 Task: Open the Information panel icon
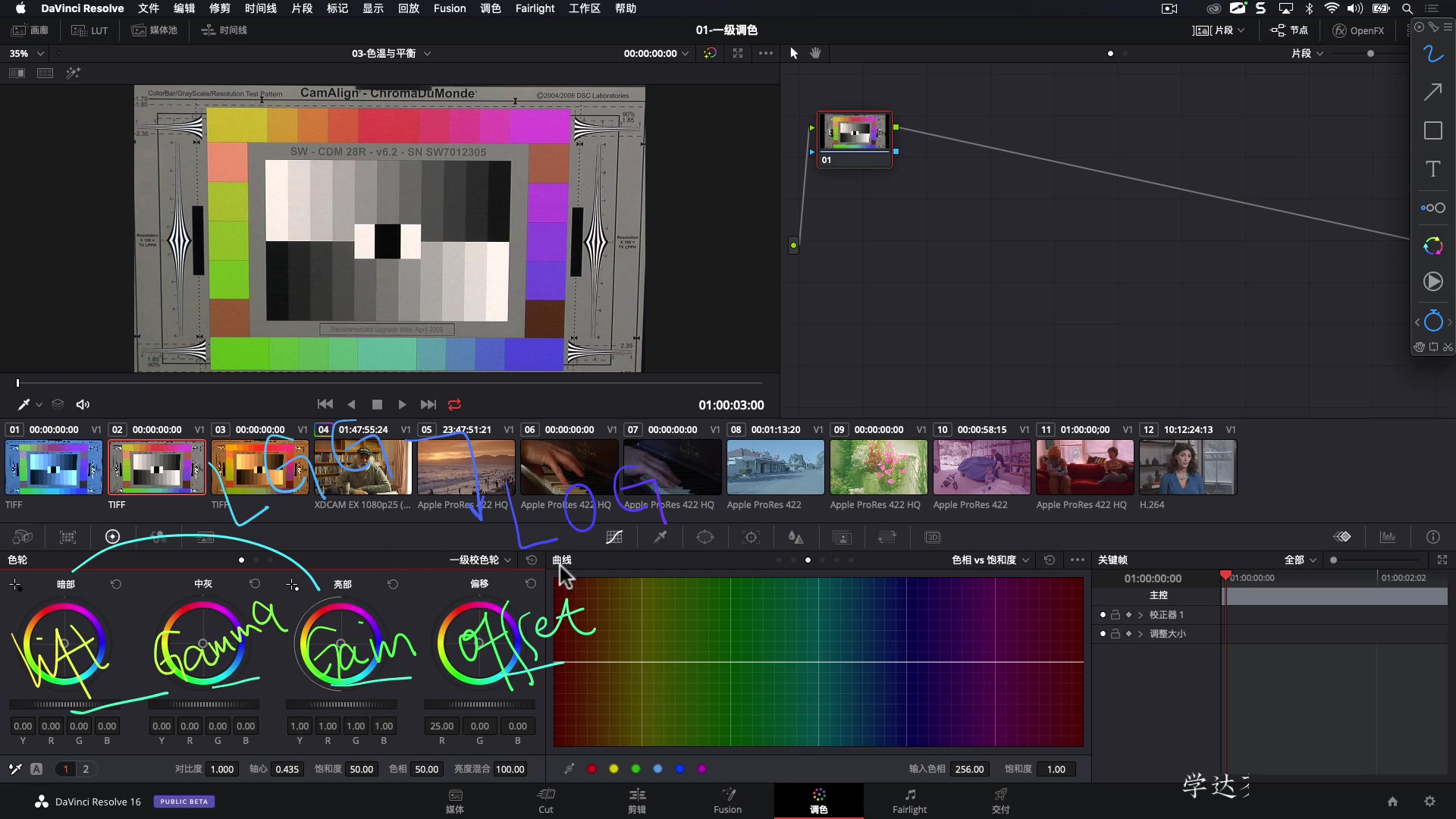pos(1433,537)
